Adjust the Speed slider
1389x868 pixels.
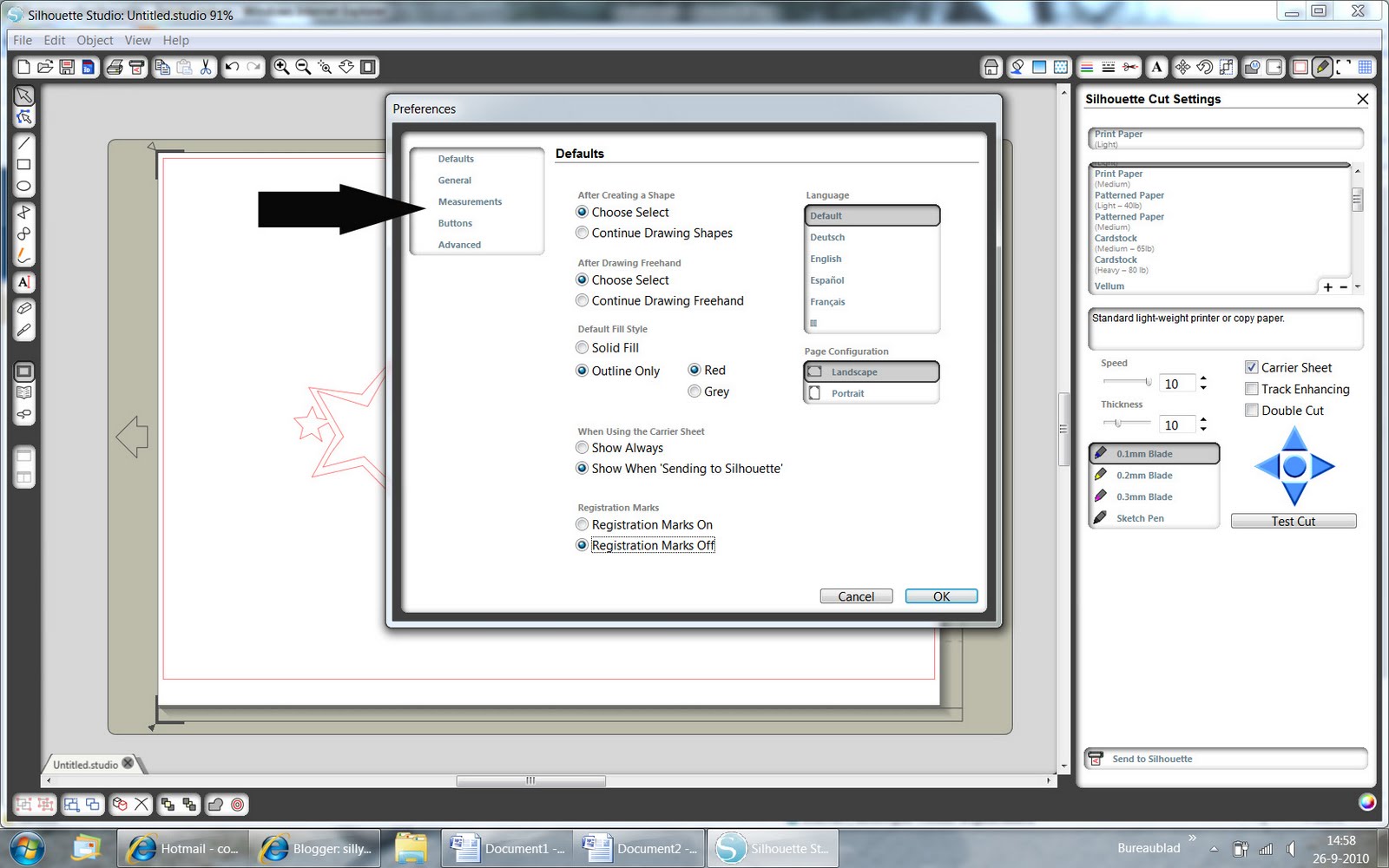click(x=1127, y=381)
